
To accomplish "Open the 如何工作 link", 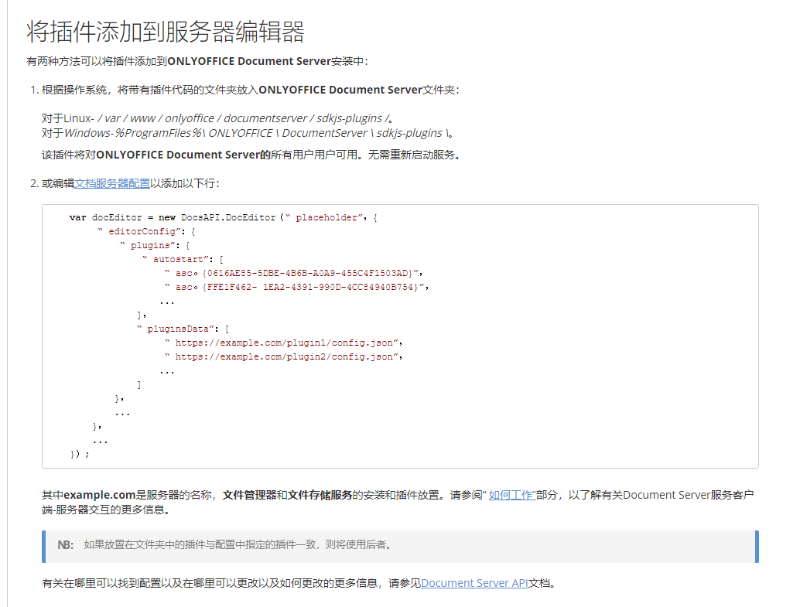I will click(x=512, y=495).
